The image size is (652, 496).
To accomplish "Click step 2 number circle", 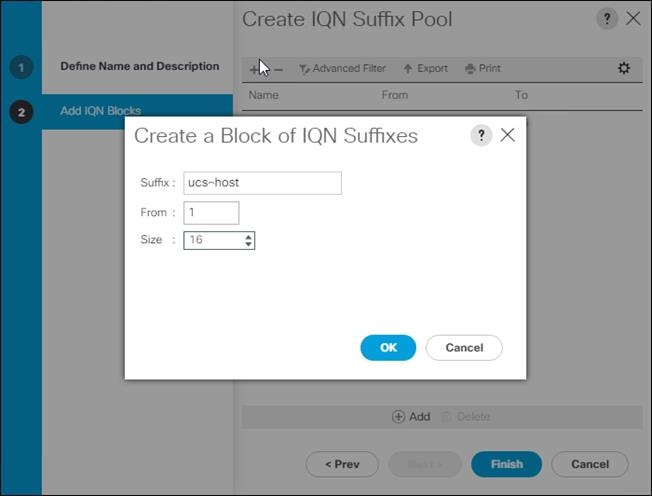I will (x=21, y=112).
